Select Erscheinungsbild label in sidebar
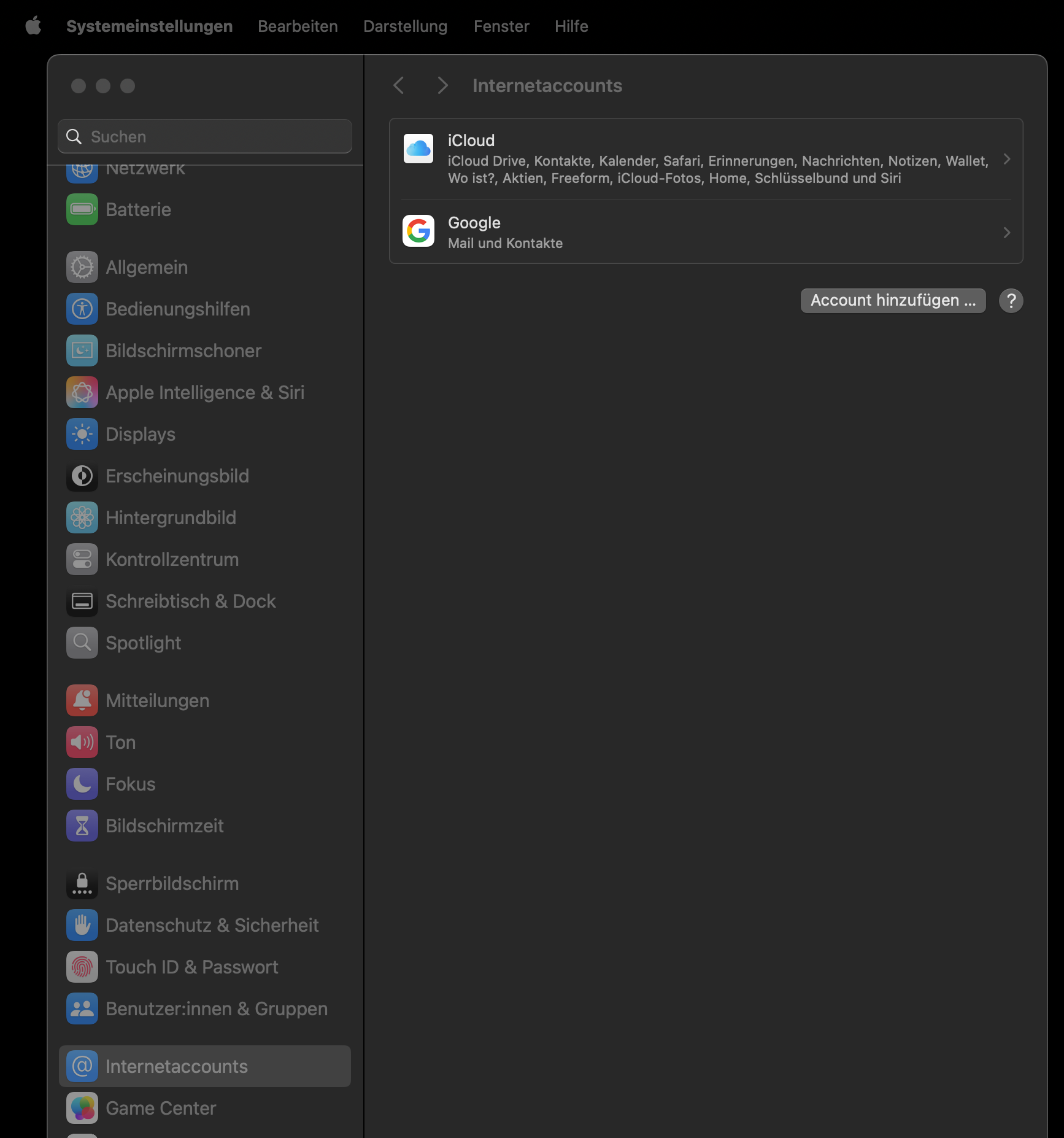The image size is (1064, 1138). [x=177, y=476]
